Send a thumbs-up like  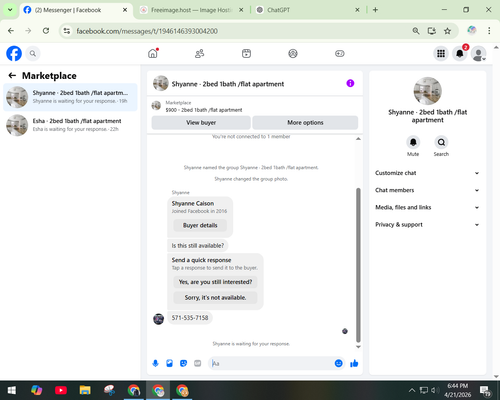pos(354,363)
